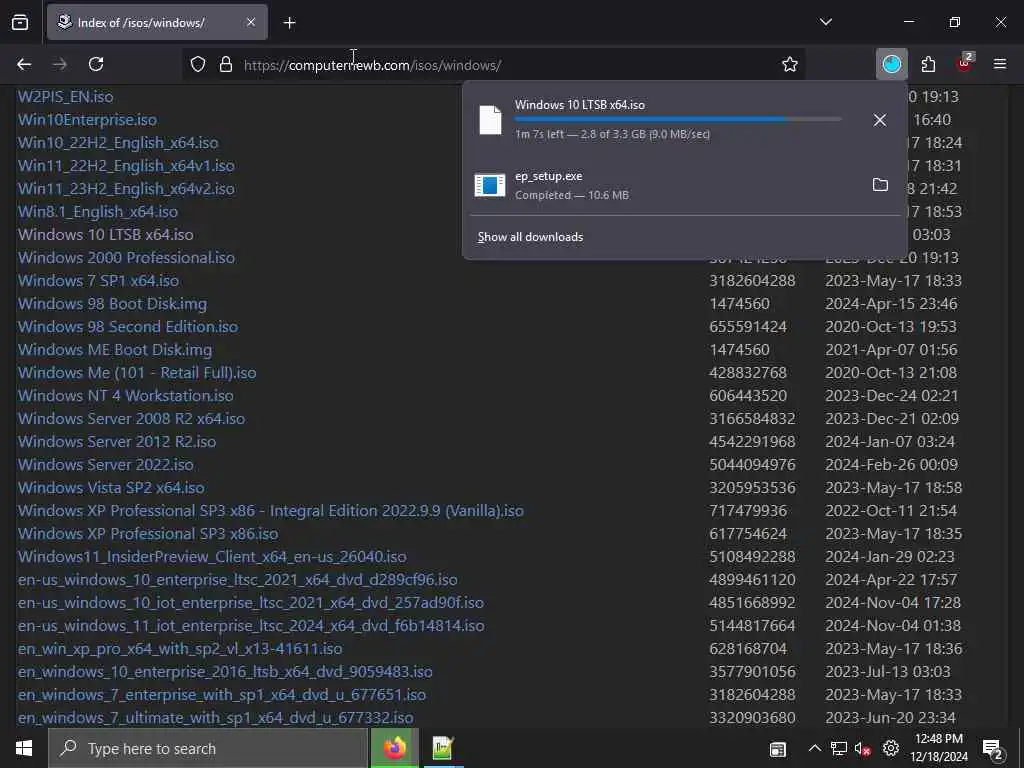Open the network status tray icon
1024x768 pixels.
[x=839, y=748]
